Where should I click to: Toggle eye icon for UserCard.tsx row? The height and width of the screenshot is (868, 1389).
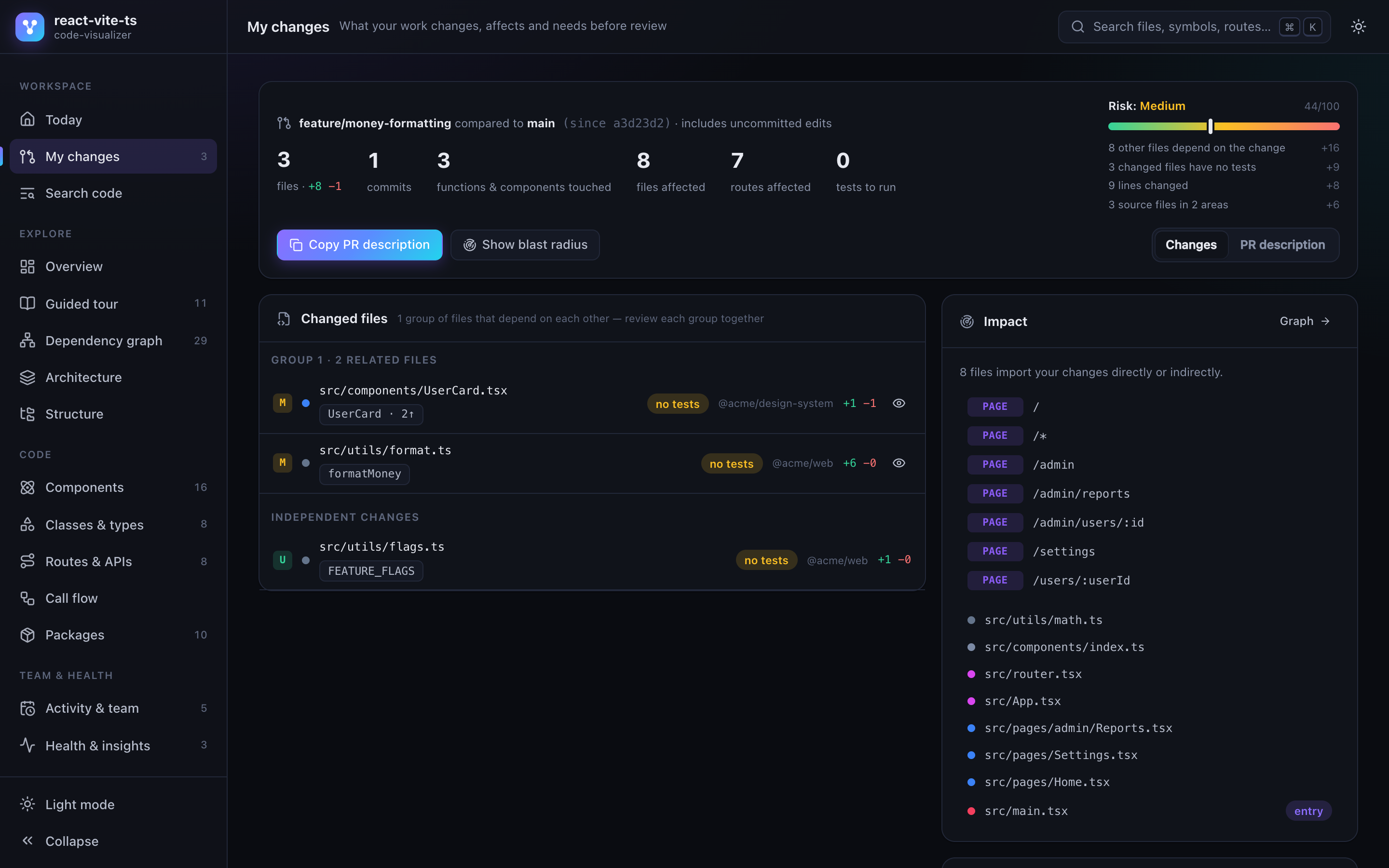899,404
